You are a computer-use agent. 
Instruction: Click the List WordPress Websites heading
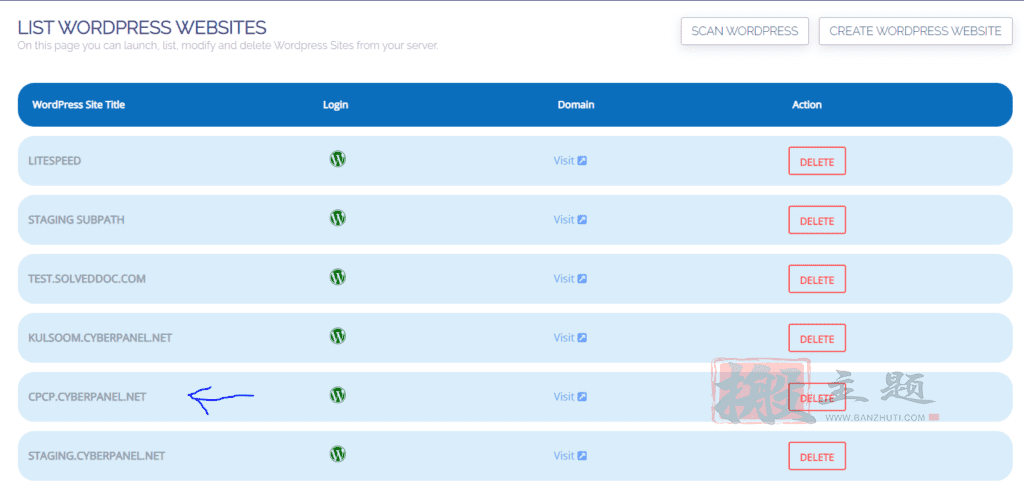point(142,27)
